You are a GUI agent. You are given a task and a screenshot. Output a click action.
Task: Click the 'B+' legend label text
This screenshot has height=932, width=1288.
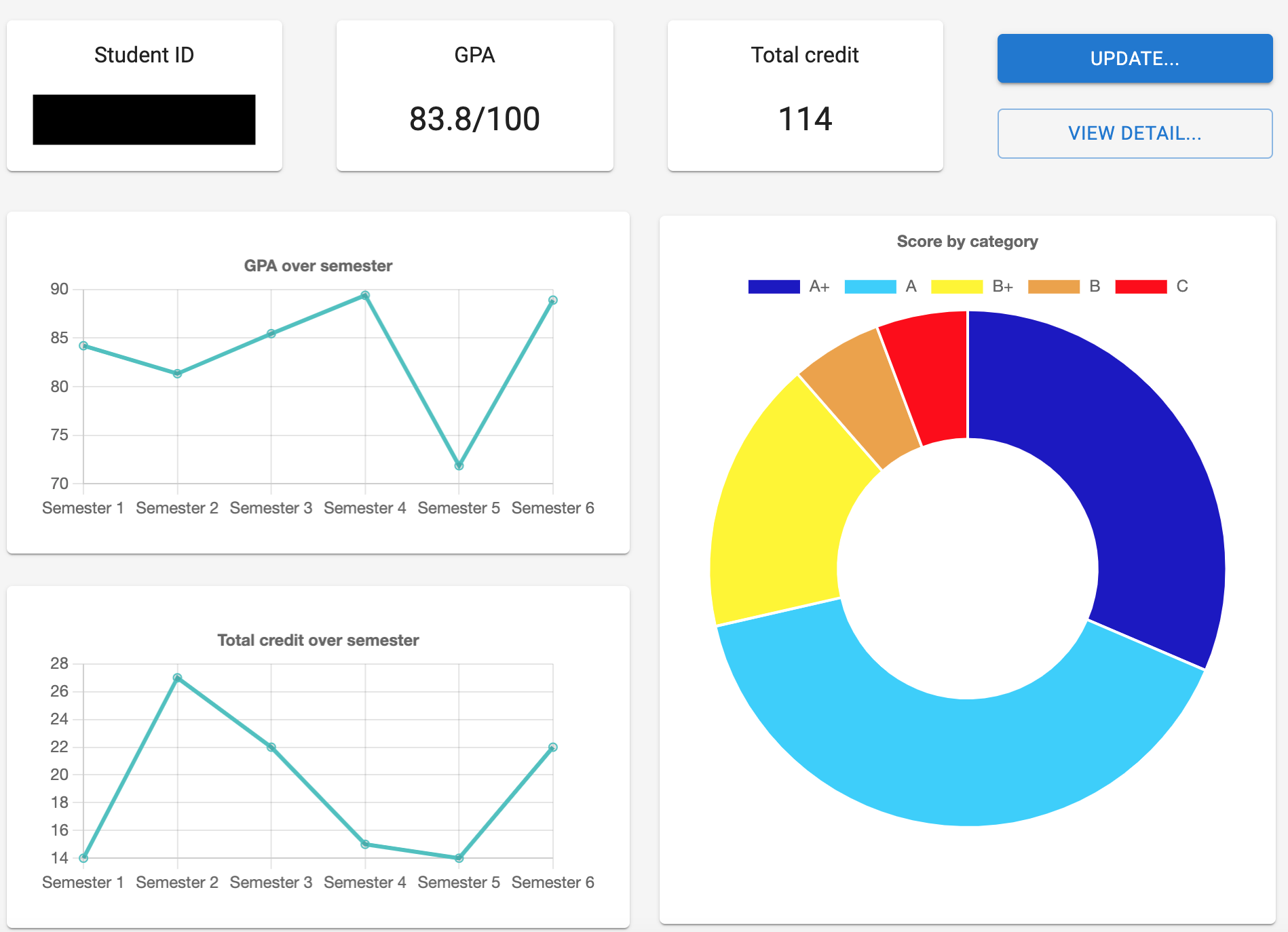click(x=1003, y=286)
